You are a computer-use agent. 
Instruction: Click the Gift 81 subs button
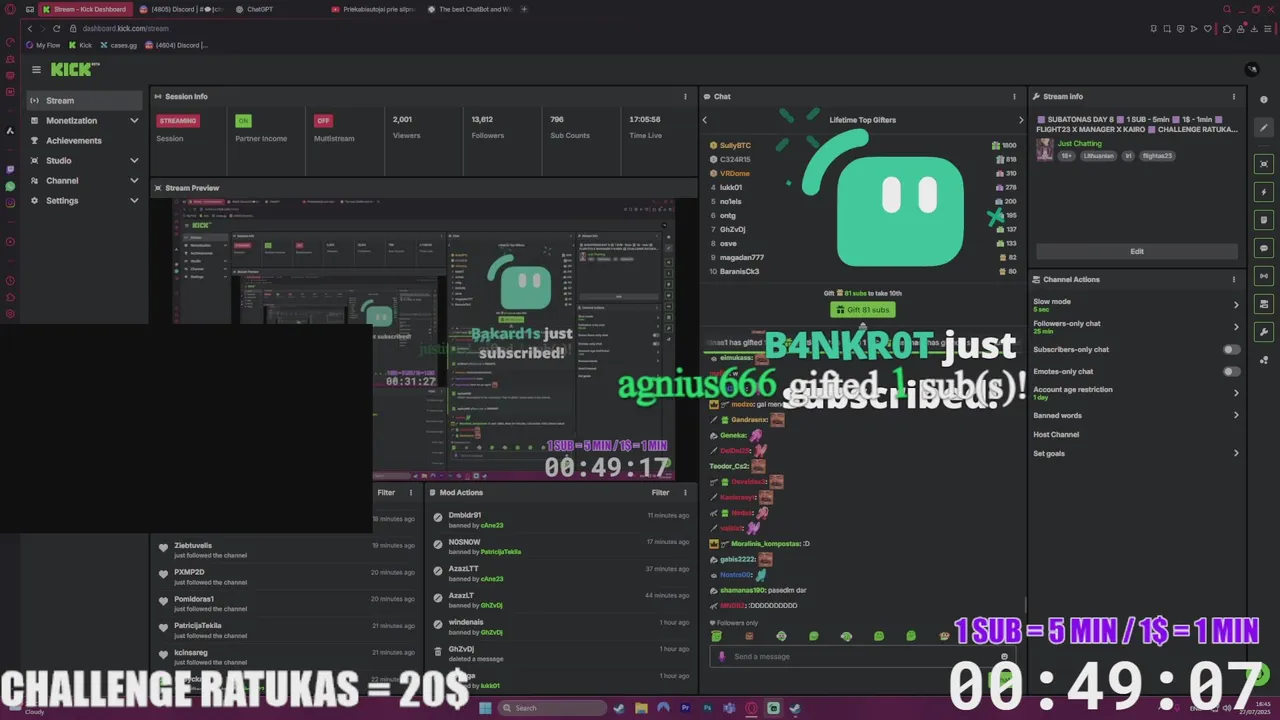[x=862, y=310]
